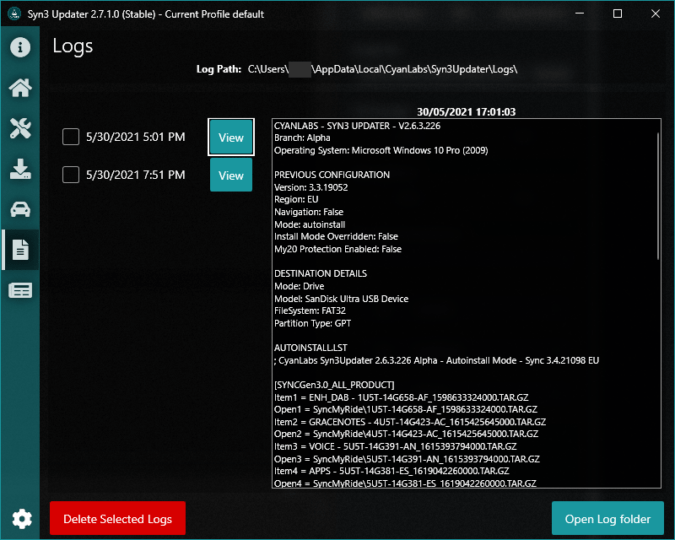Image resolution: width=675 pixels, height=540 pixels.
Task: Click the 'Open1 = SyncMyRide' line
Action: 406,410
